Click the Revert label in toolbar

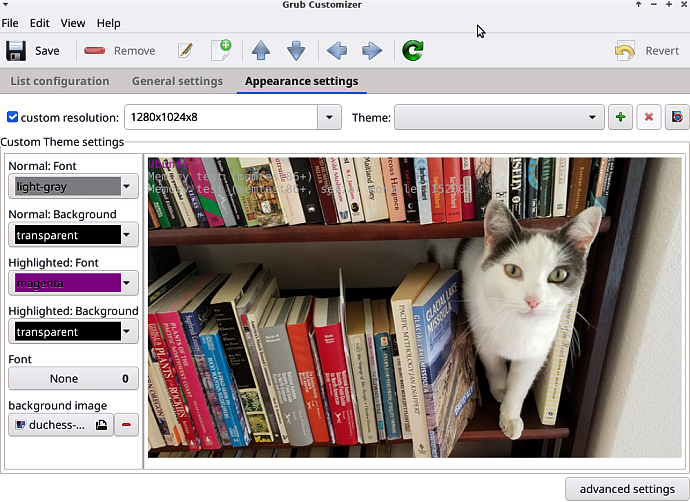tap(662, 51)
